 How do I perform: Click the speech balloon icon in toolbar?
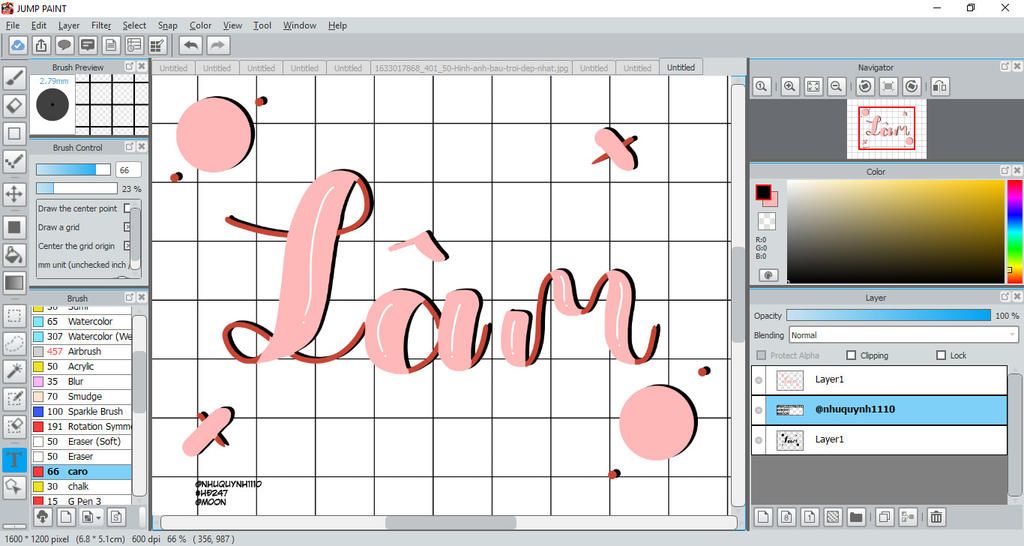(x=64, y=45)
